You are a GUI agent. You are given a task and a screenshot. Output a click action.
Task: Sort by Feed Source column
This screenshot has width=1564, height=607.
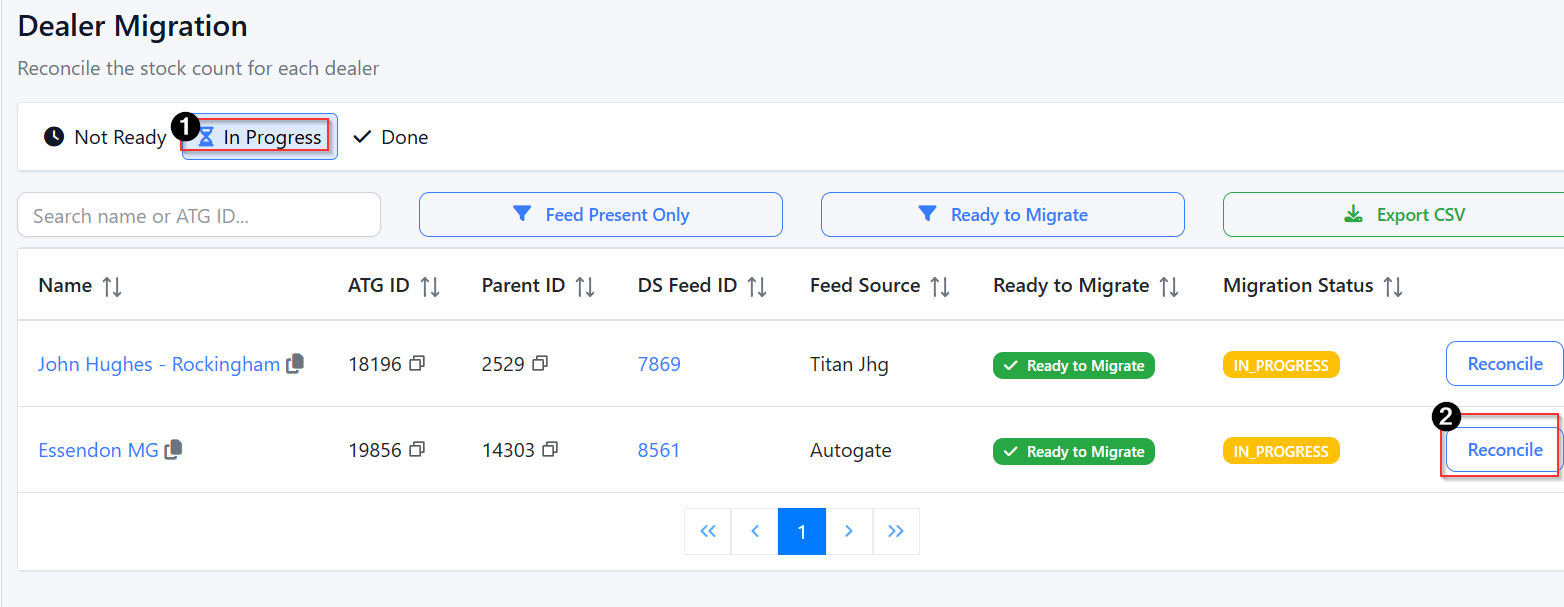coord(939,286)
